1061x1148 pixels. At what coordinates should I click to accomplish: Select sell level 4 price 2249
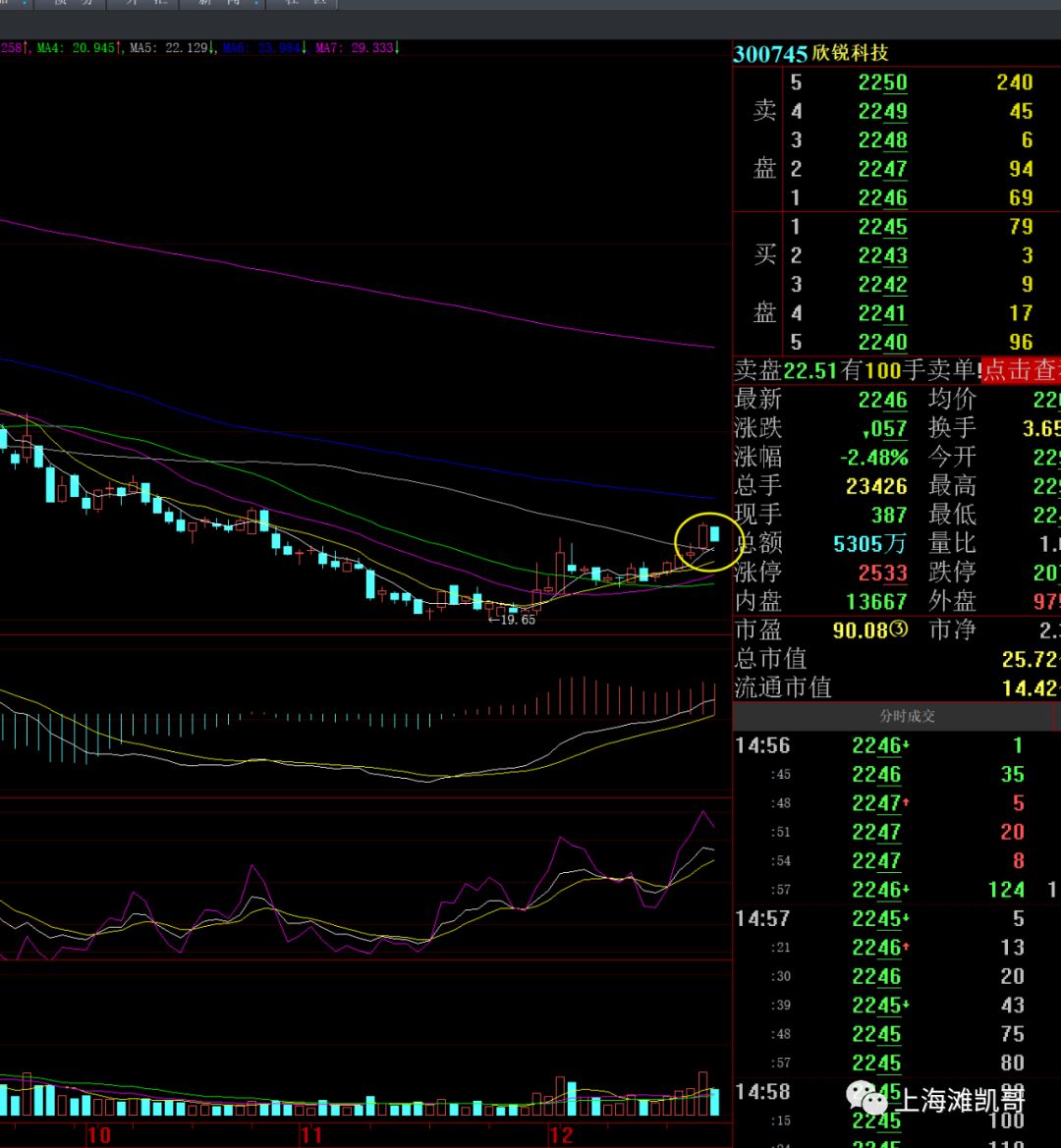coord(882,111)
